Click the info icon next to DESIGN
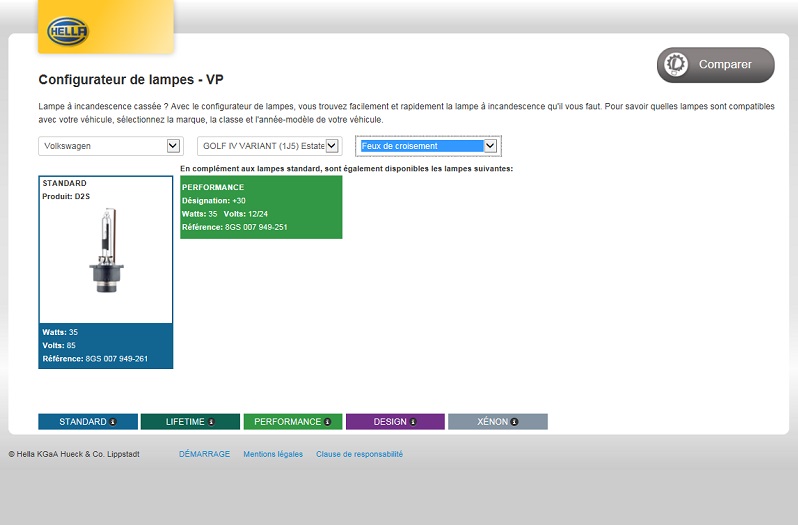Viewport: 798px width, 525px height. [x=413, y=422]
